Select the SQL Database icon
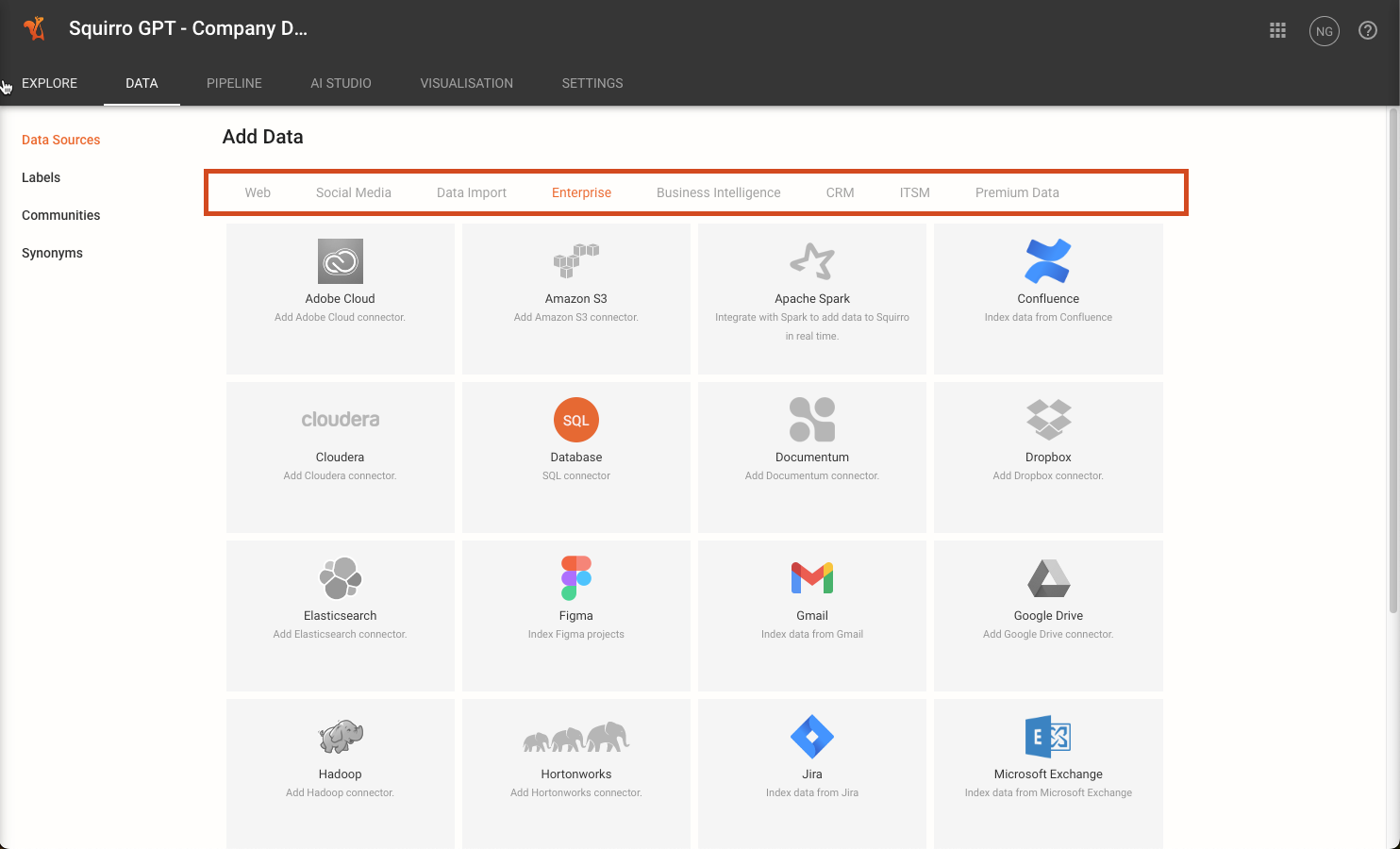Image resolution: width=1400 pixels, height=849 pixels. click(x=576, y=420)
